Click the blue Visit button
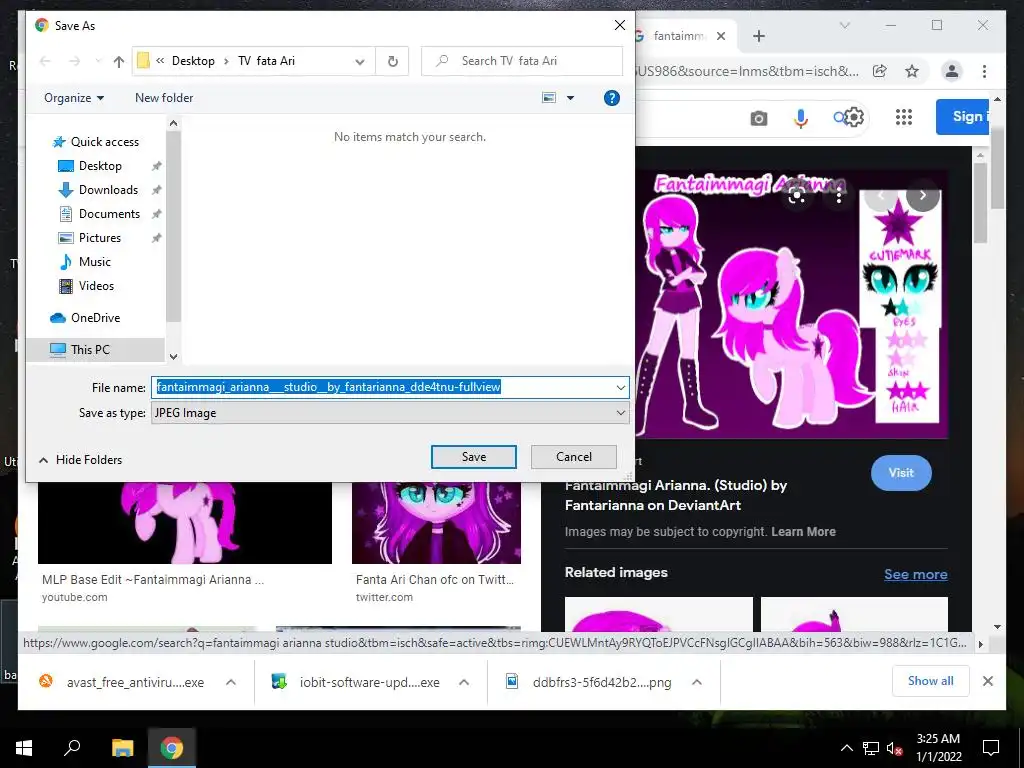 point(901,473)
